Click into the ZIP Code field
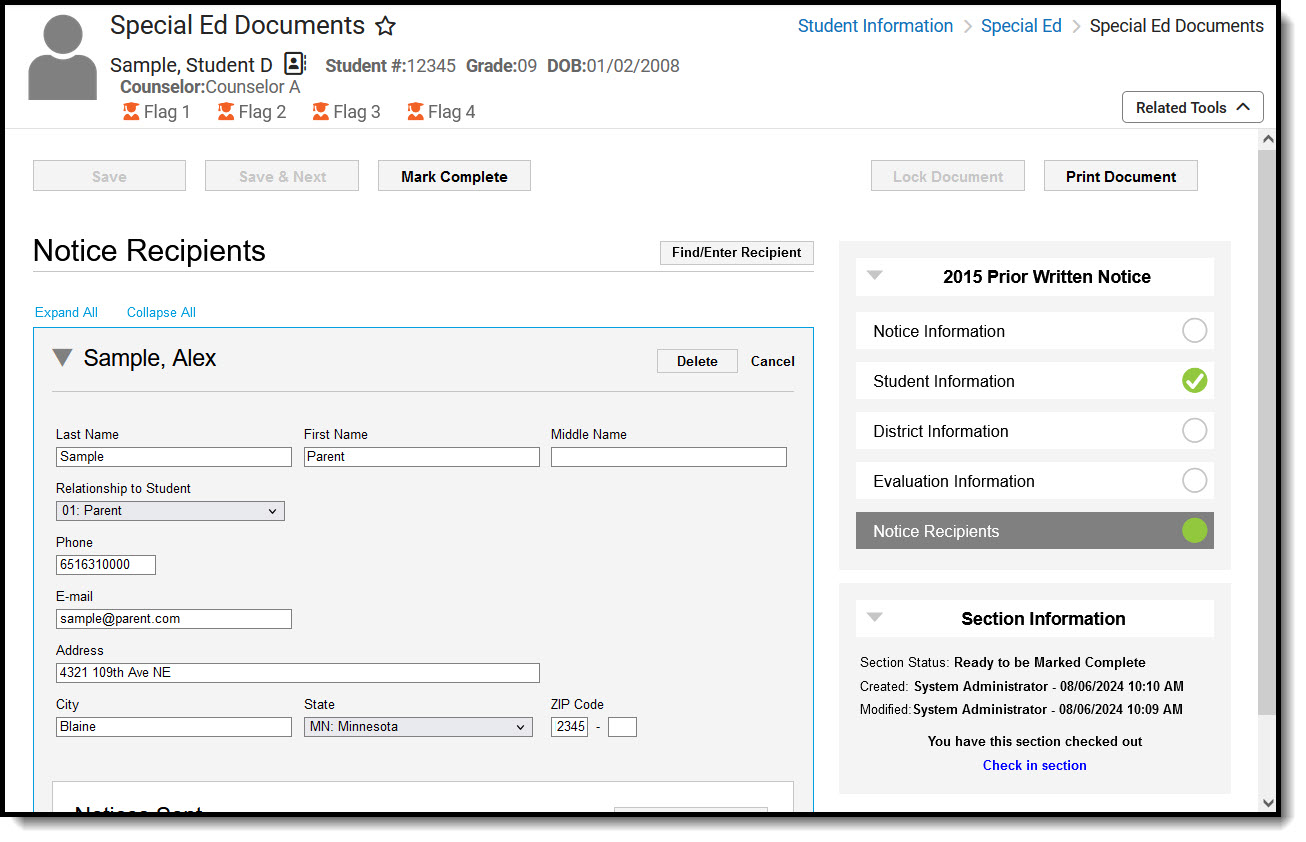1306x842 pixels. pyautogui.click(x=570, y=727)
